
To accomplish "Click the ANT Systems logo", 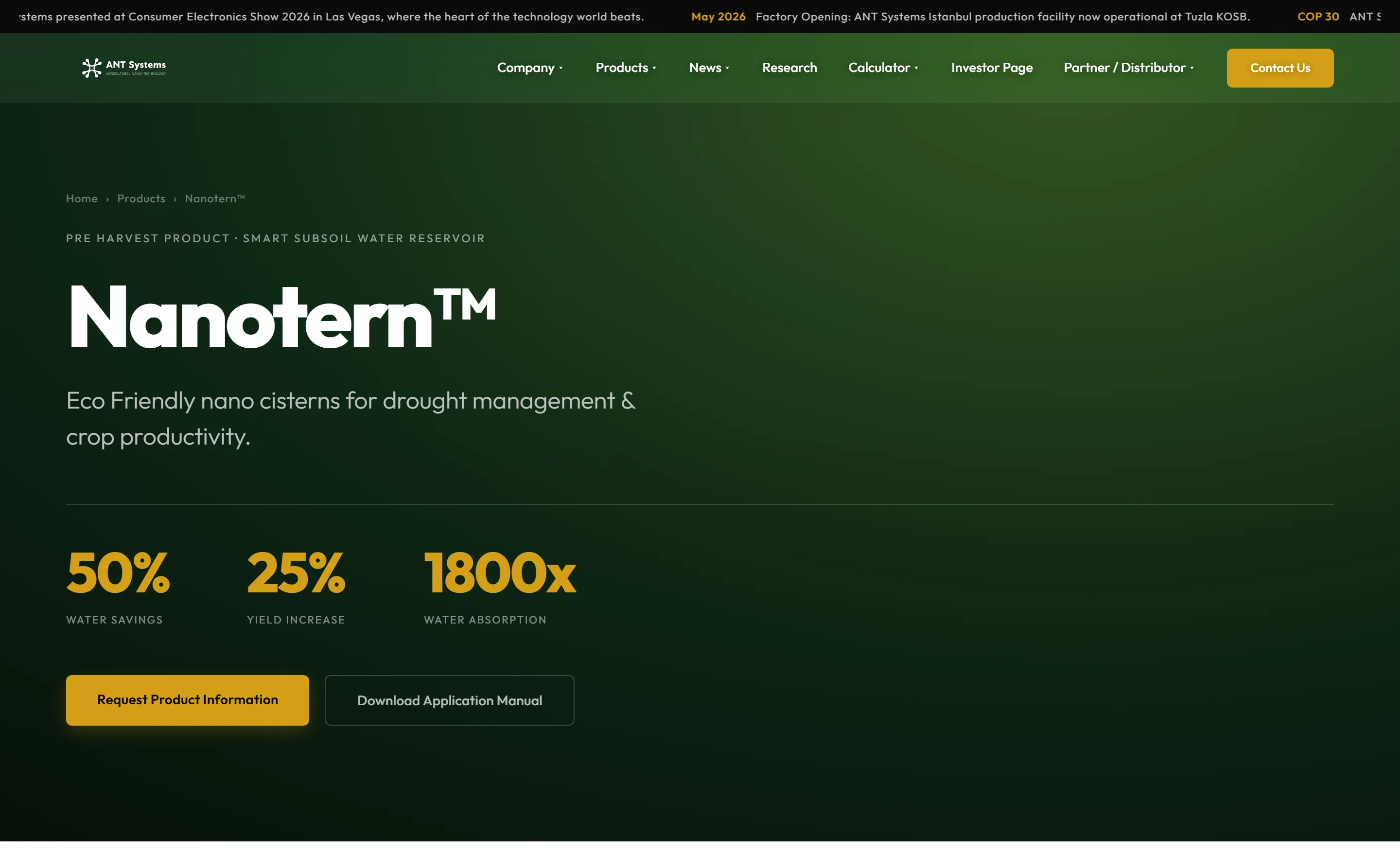I will pyautogui.click(x=124, y=68).
